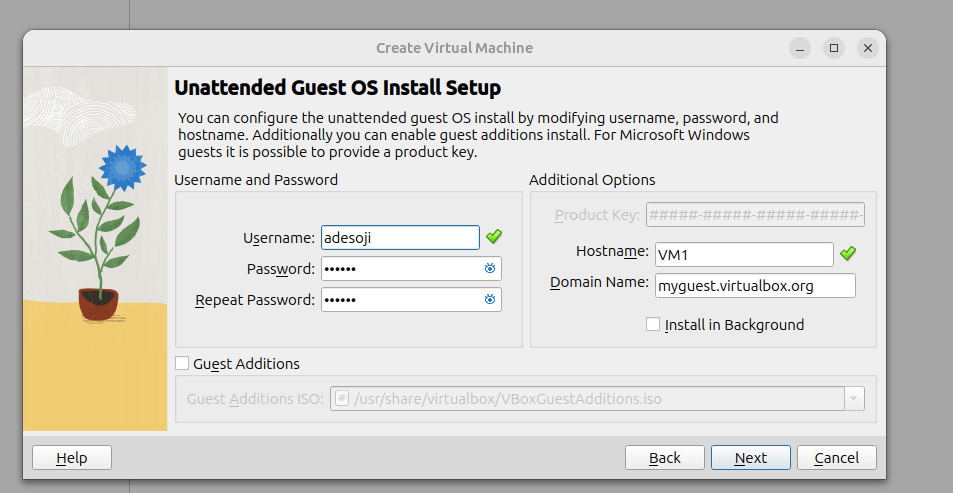Expand the Guest Additions ISO dropdown arrow
This screenshot has height=493, width=953.
(x=853, y=399)
